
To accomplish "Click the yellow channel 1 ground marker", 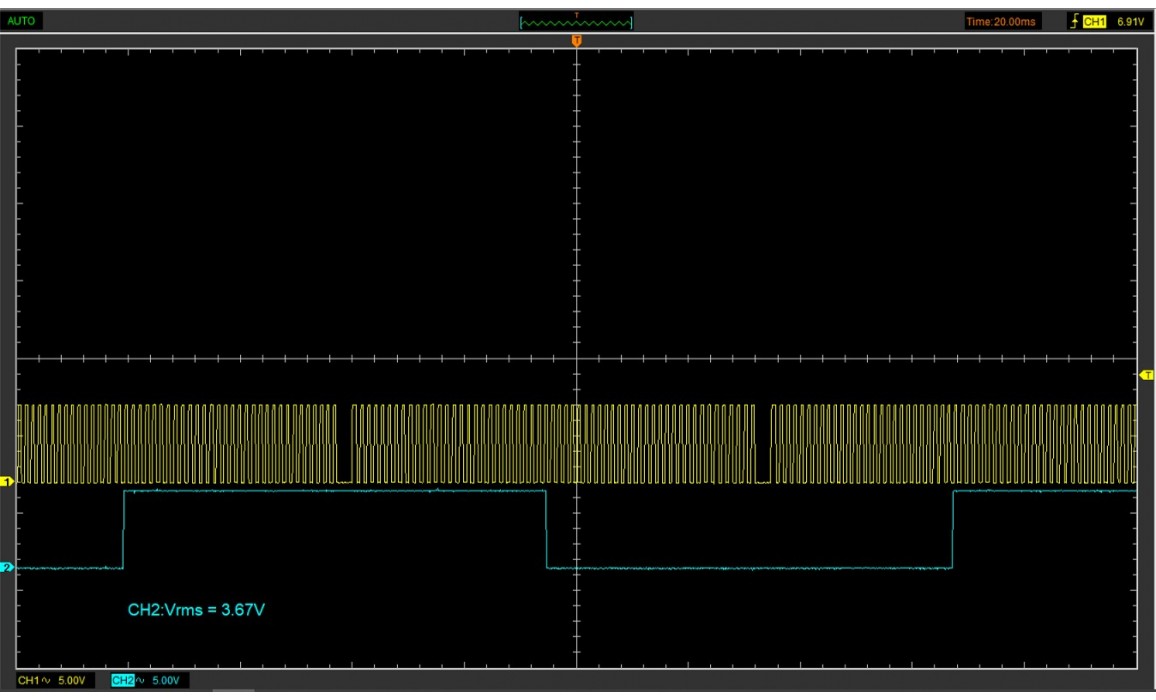I will (8, 482).
